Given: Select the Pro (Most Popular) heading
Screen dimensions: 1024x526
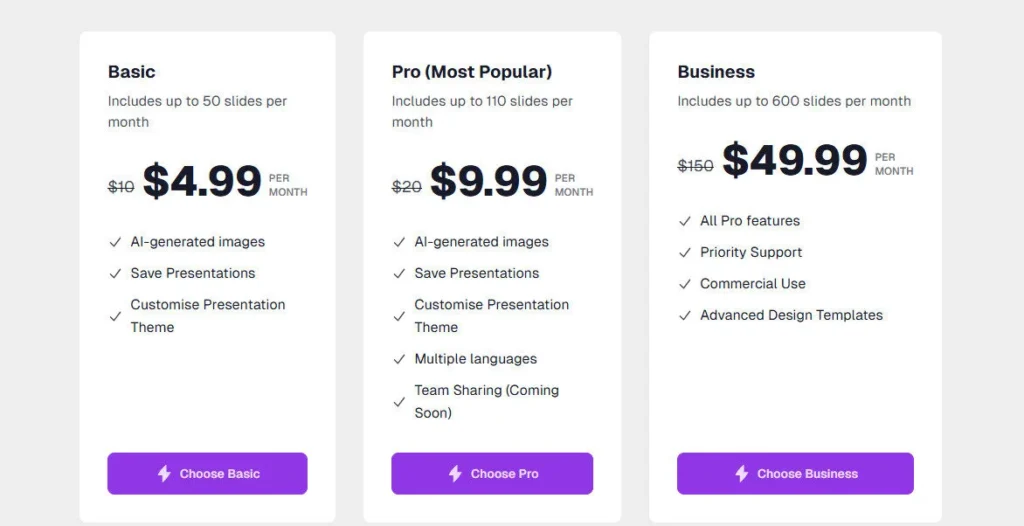Looking at the screenshot, I should pos(472,72).
